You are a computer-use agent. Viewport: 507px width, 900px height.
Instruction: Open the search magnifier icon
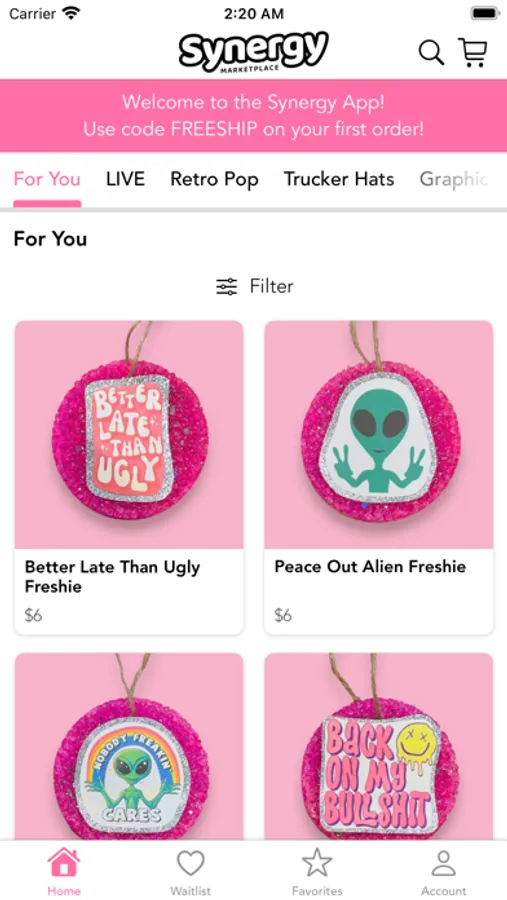click(431, 53)
